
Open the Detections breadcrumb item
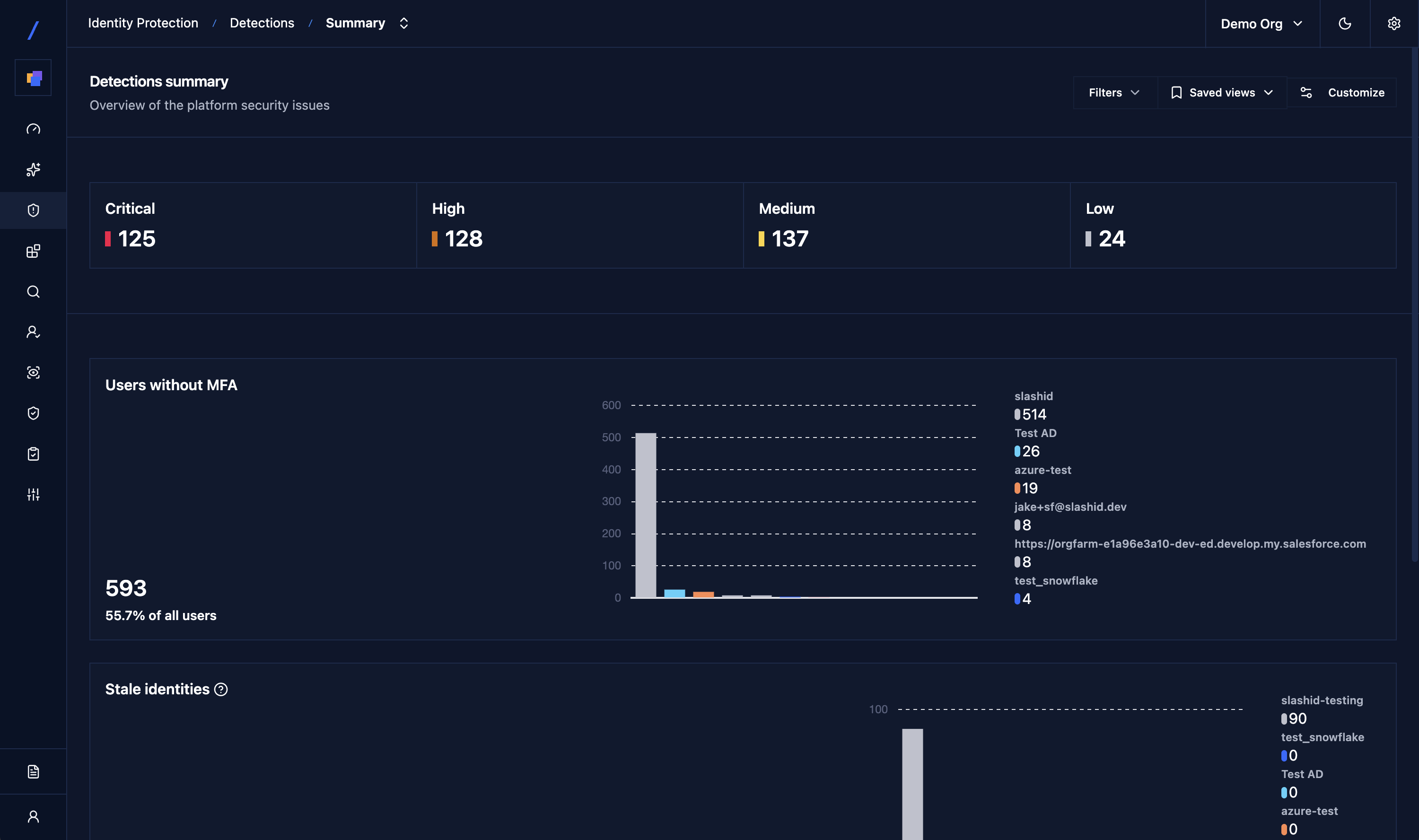262,23
